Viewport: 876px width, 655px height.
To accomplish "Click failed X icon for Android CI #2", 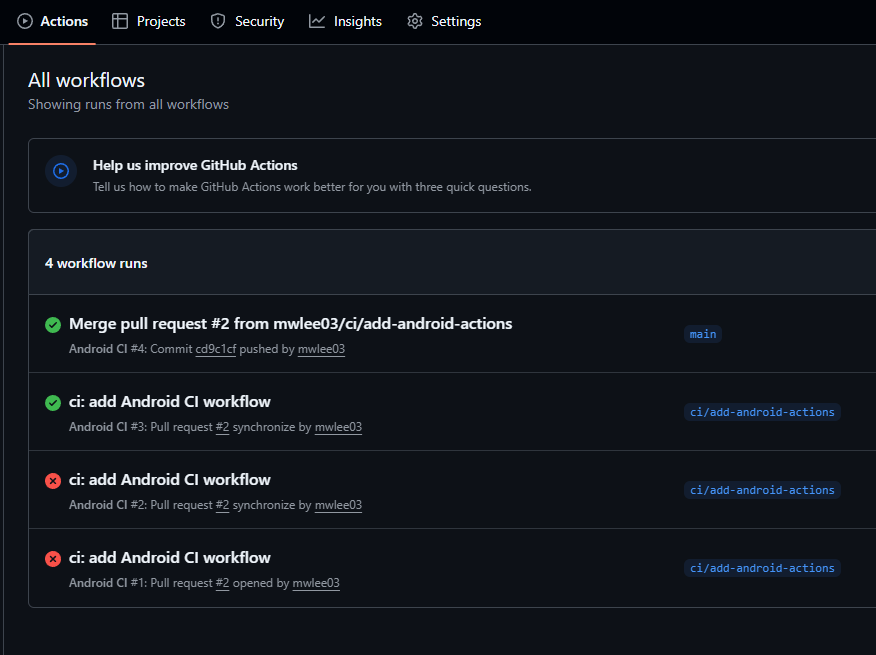I will (53, 481).
